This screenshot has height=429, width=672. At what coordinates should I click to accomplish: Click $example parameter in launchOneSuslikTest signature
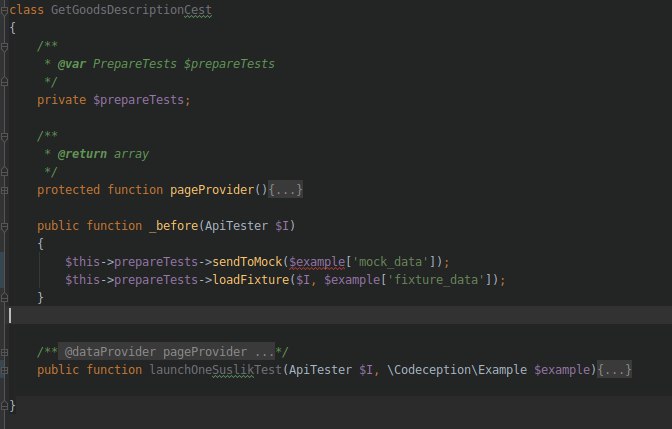tap(562, 370)
